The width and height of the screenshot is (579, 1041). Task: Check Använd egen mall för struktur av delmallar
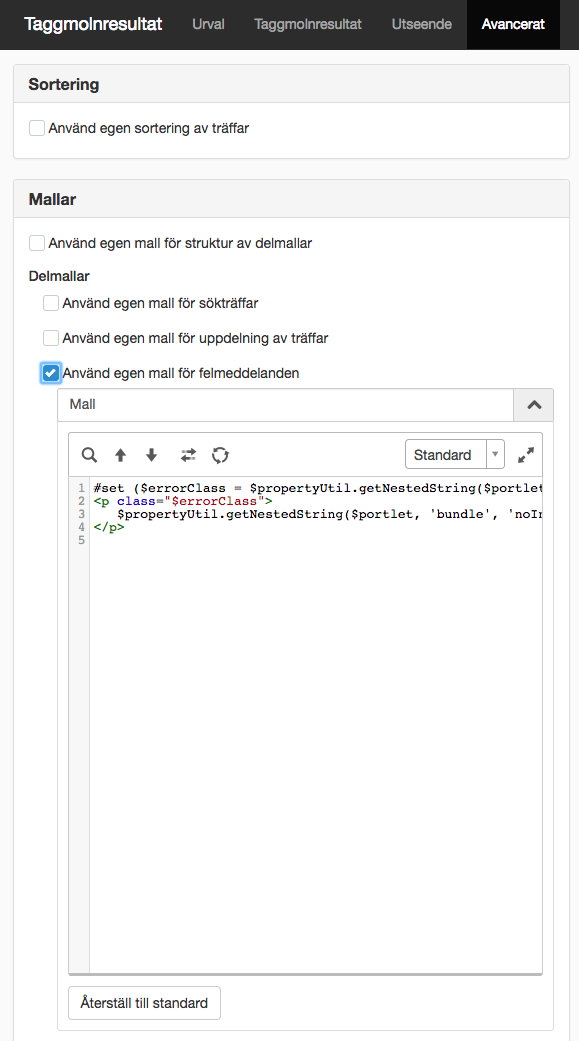[37, 243]
